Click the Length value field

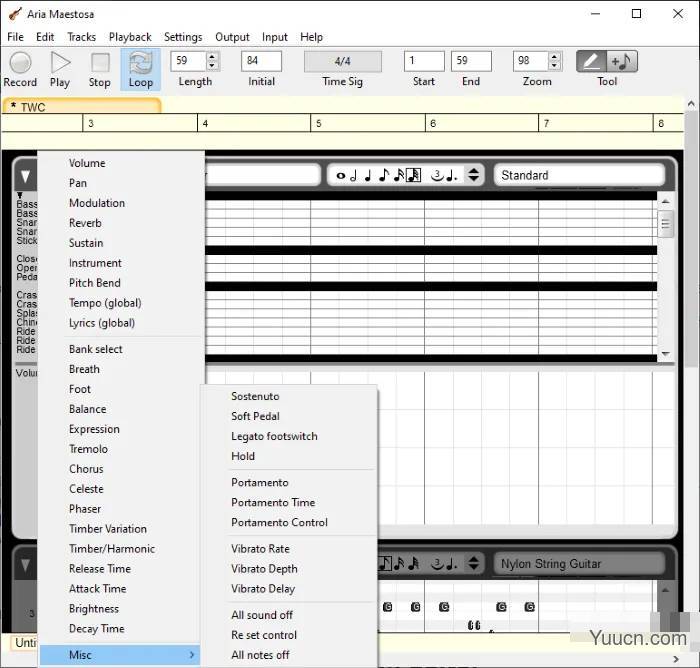[x=188, y=61]
